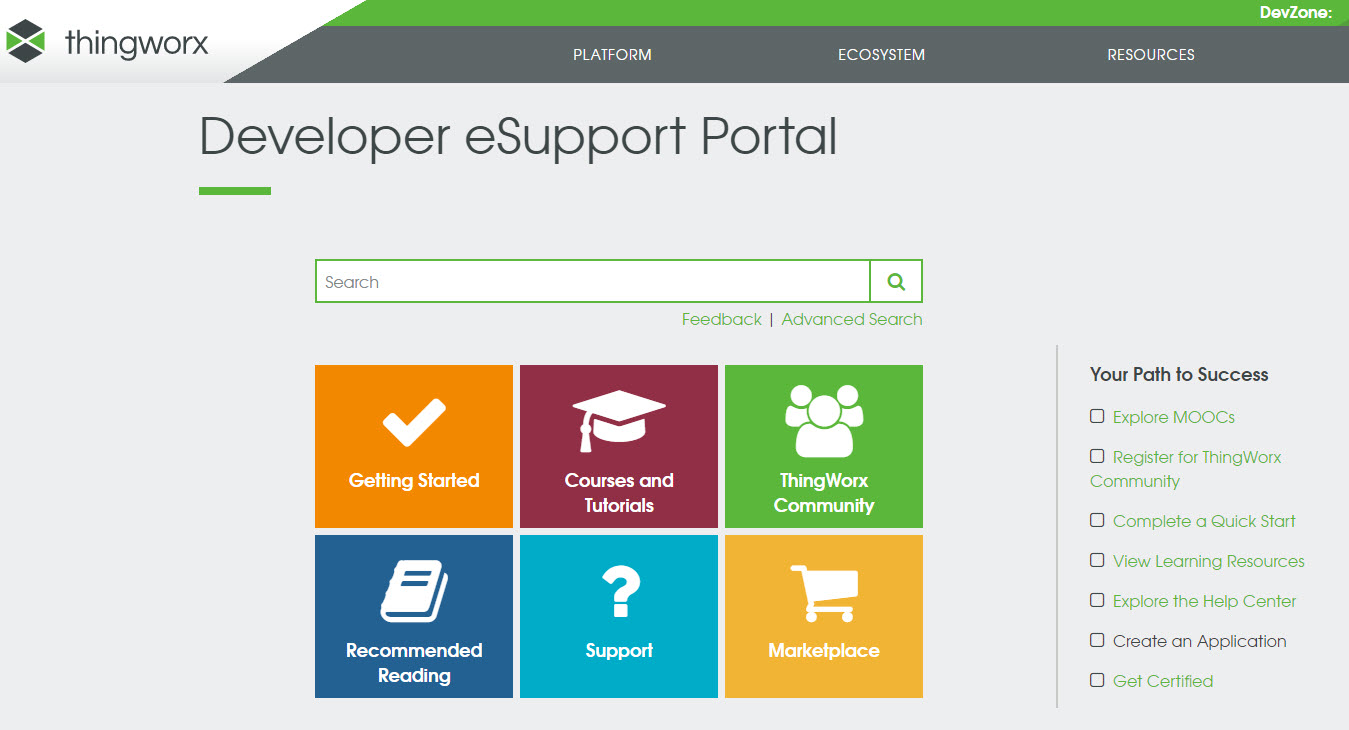Open the ECOSYSTEM menu
The height and width of the screenshot is (730, 1349).
click(x=881, y=55)
